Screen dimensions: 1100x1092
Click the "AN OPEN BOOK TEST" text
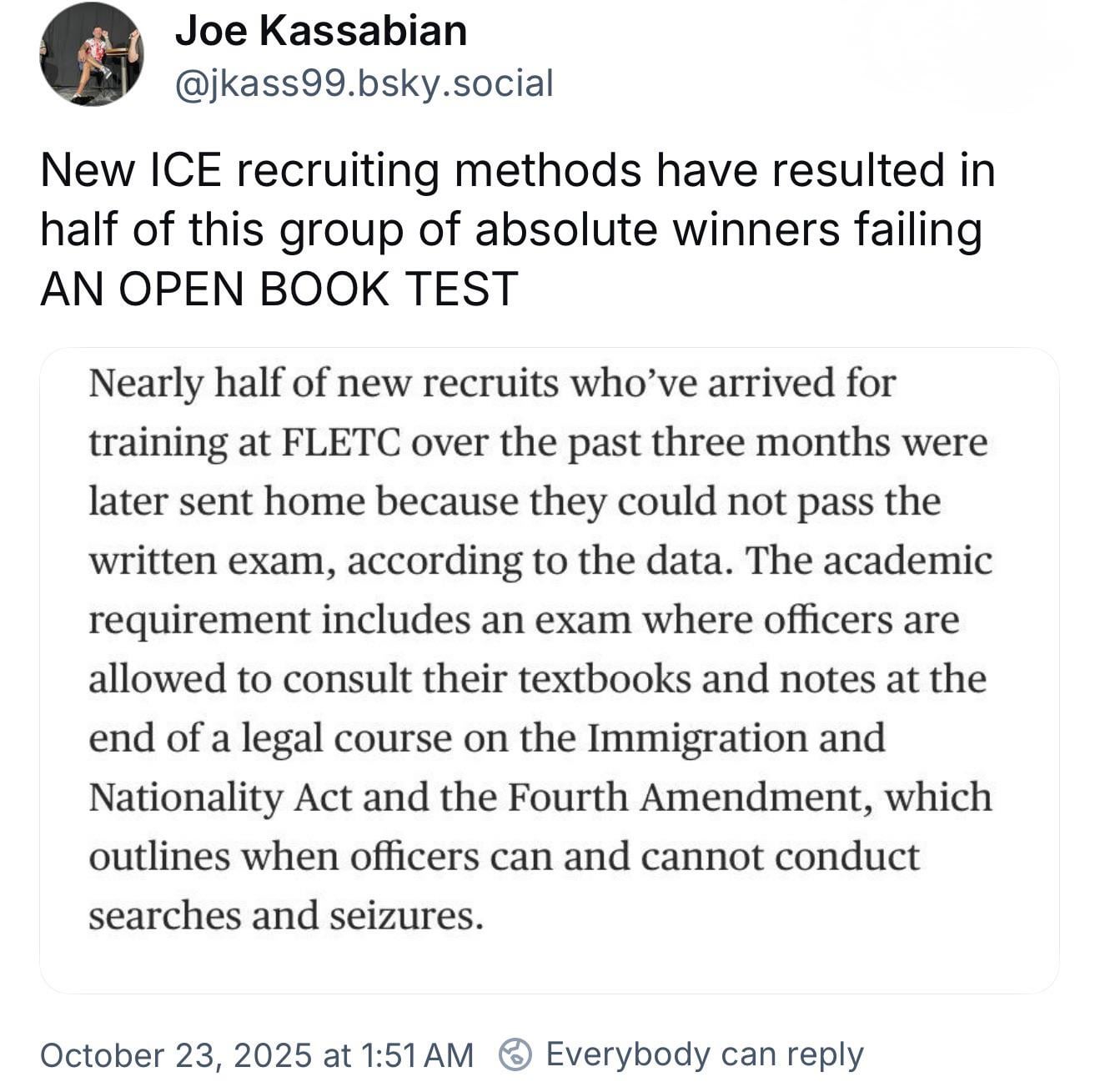[279, 289]
